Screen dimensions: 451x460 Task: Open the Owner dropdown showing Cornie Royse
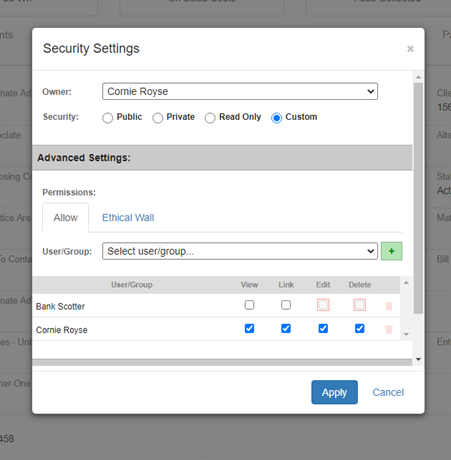(x=240, y=91)
